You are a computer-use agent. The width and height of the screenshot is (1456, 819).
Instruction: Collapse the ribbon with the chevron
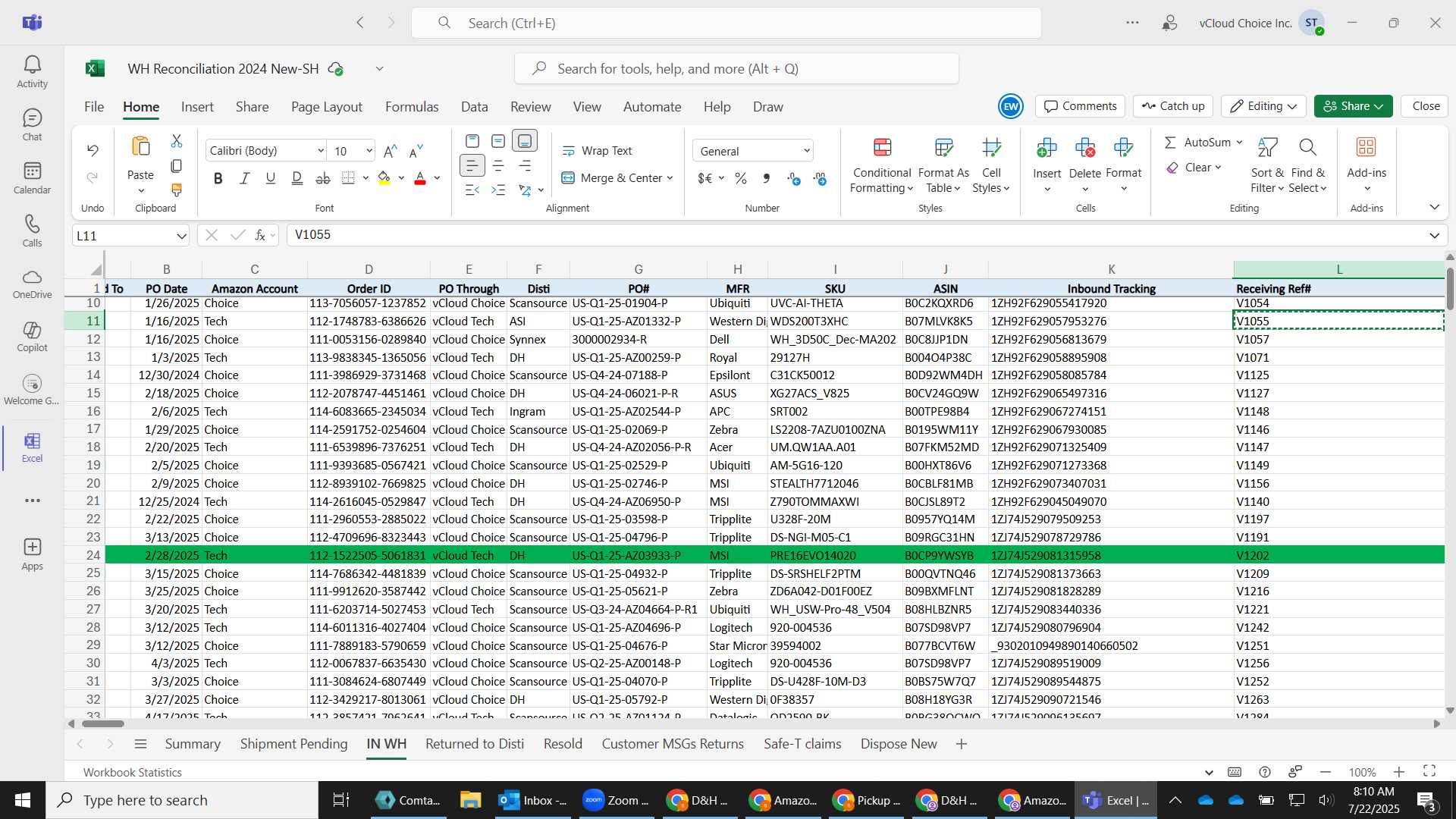point(1434,207)
